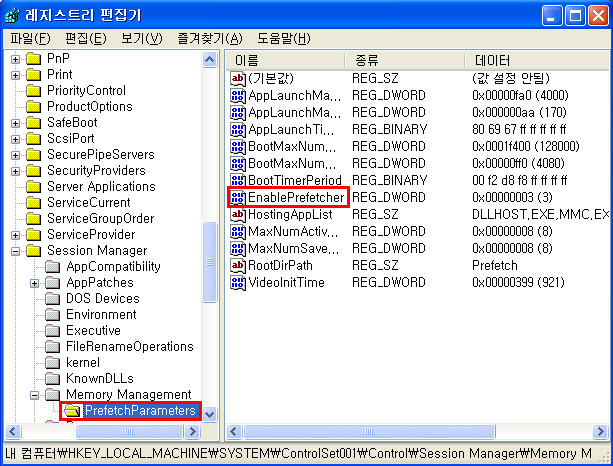Click the Environment folder icon
The width and height of the screenshot is (613, 466).
(53, 315)
